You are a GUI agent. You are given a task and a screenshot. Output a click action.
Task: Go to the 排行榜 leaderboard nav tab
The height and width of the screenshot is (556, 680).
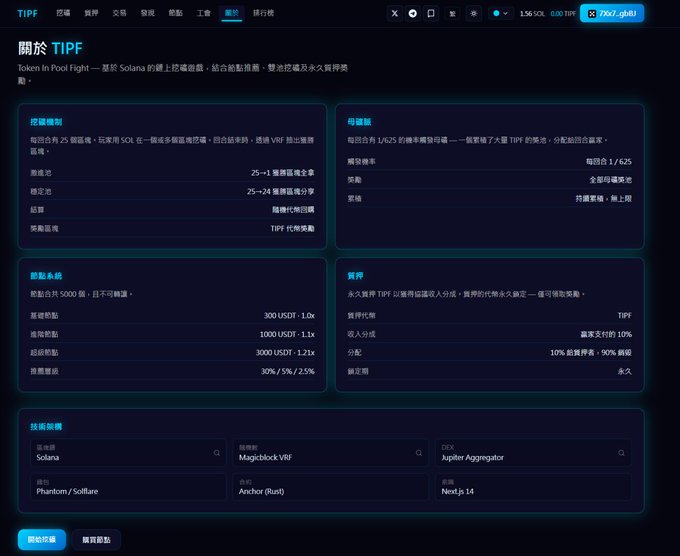pyautogui.click(x=264, y=13)
